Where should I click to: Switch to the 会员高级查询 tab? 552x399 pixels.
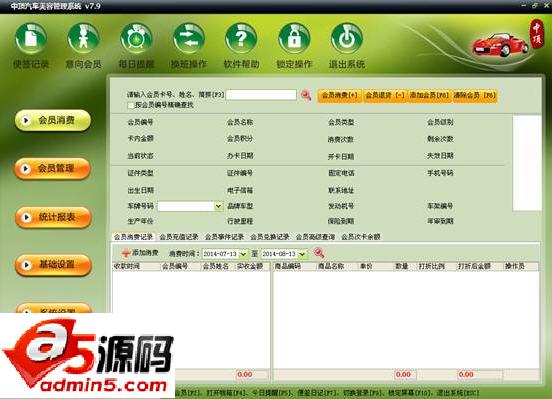pos(315,237)
